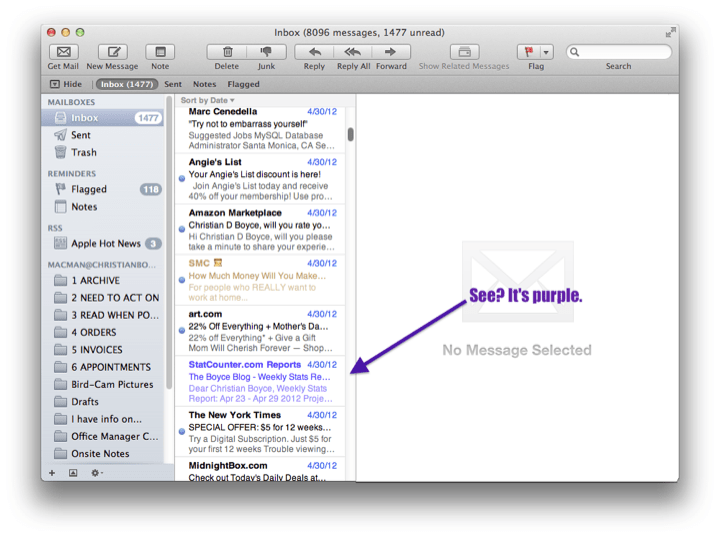This screenshot has width=720, height=538.
Task: Open the Onsite Notes folder
Action: click(102, 454)
